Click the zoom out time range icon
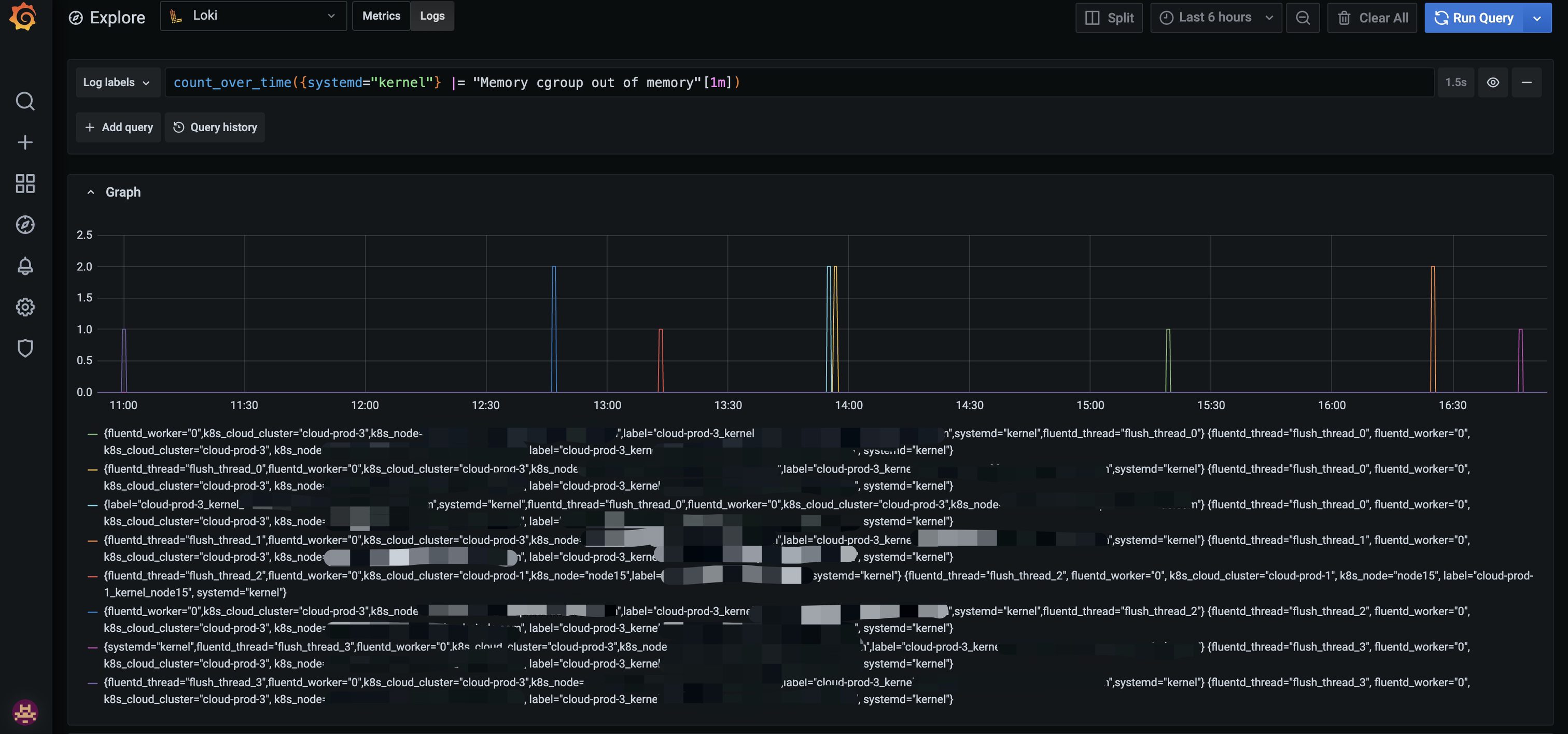Screen dimensions: 1568x734 coord(1302,18)
